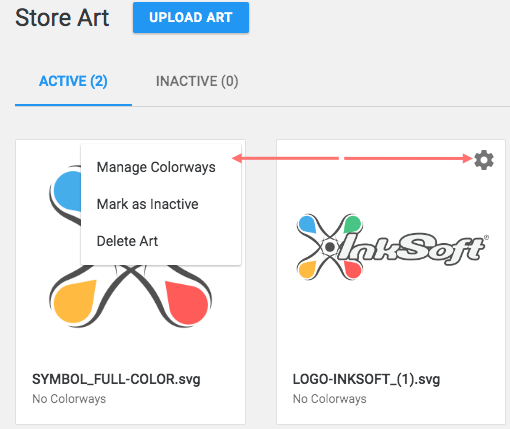Open the gear settings on LOGO-INKSOFT card
Image resolution: width=510 pixels, height=429 pixels.
[x=484, y=160]
